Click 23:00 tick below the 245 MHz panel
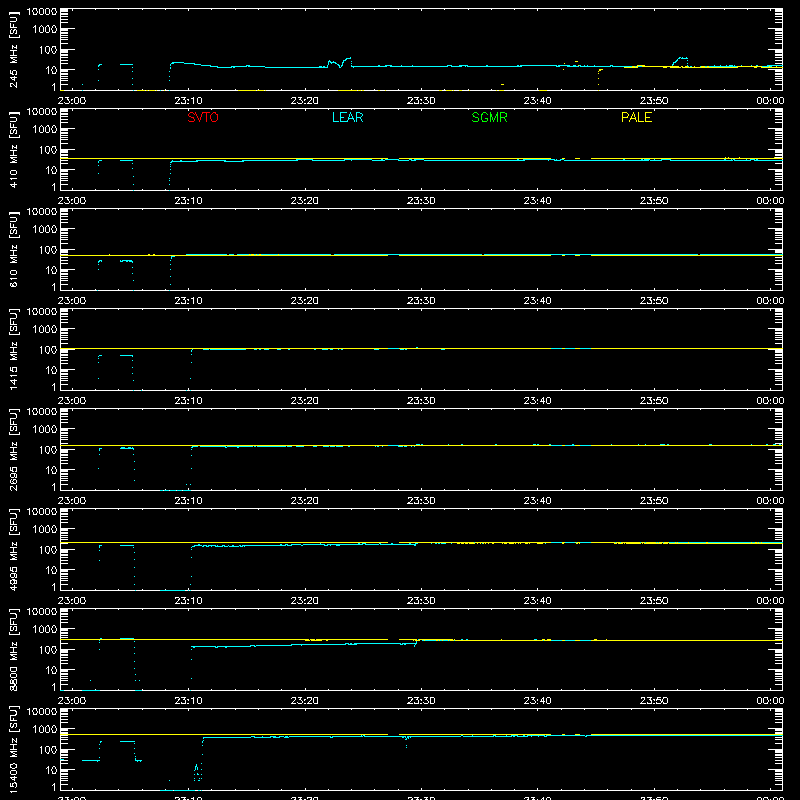The image size is (800, 800). point(71,101)
